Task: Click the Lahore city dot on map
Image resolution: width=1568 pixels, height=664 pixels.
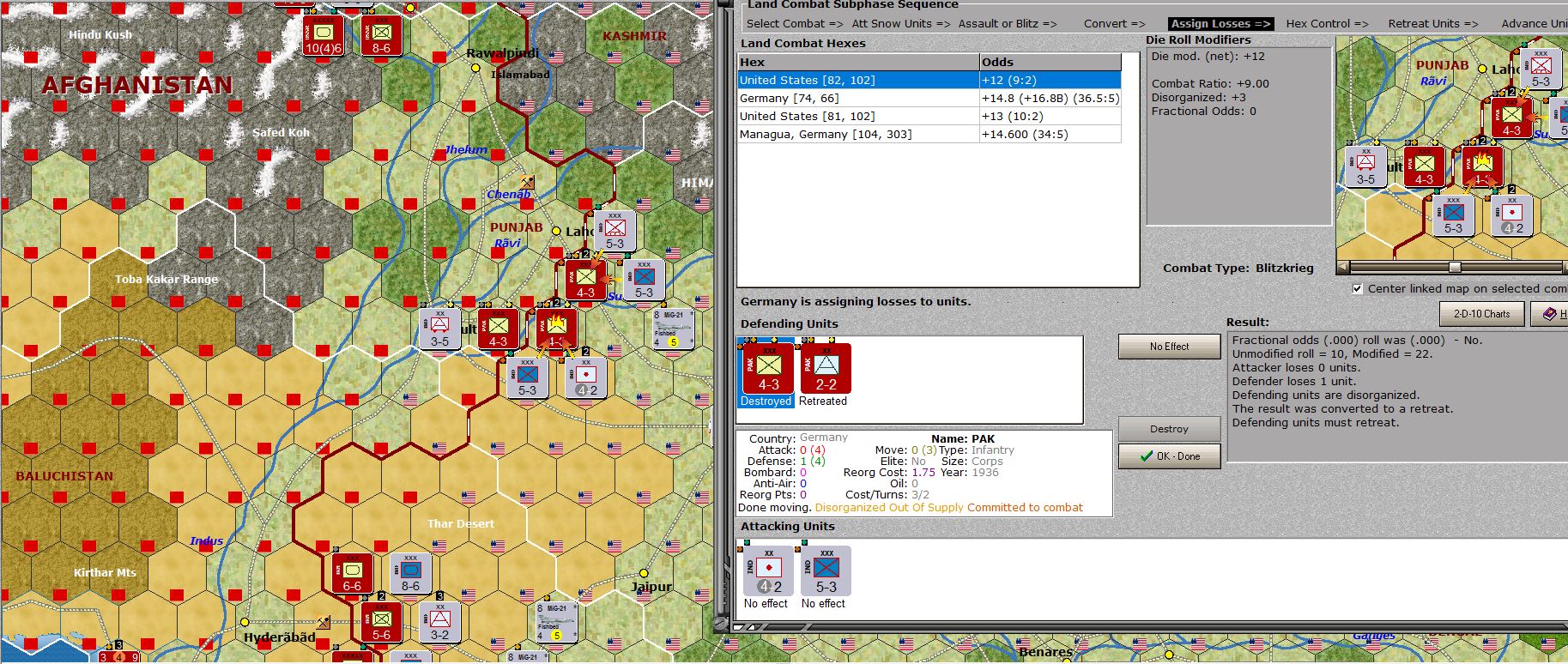Action: (x=556, y=231)
